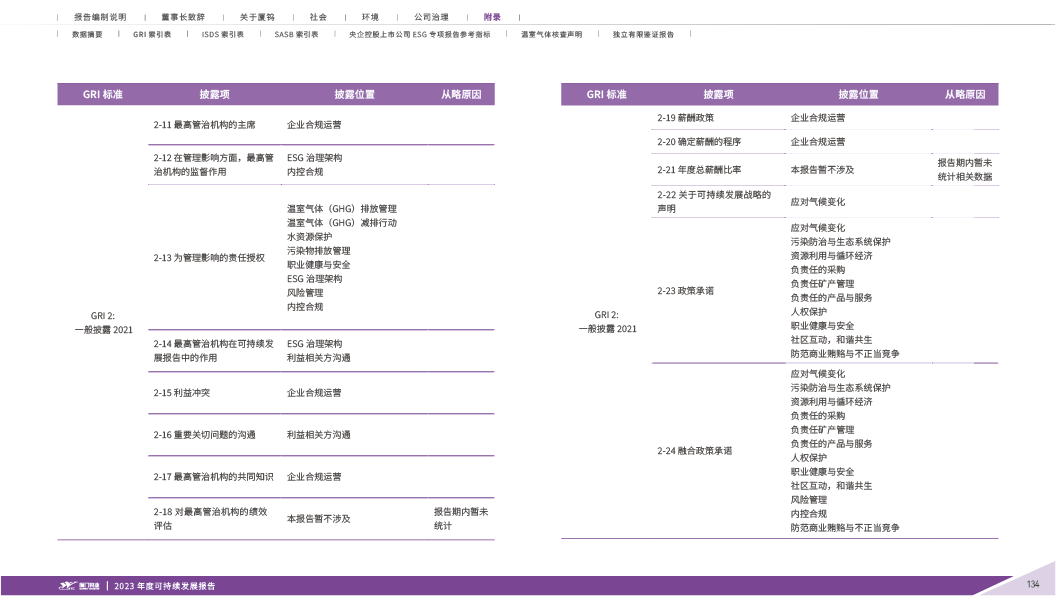Switch to the highlighted 附录 tab
This screenshot has height=596, width=1056.
pos(492,17)
